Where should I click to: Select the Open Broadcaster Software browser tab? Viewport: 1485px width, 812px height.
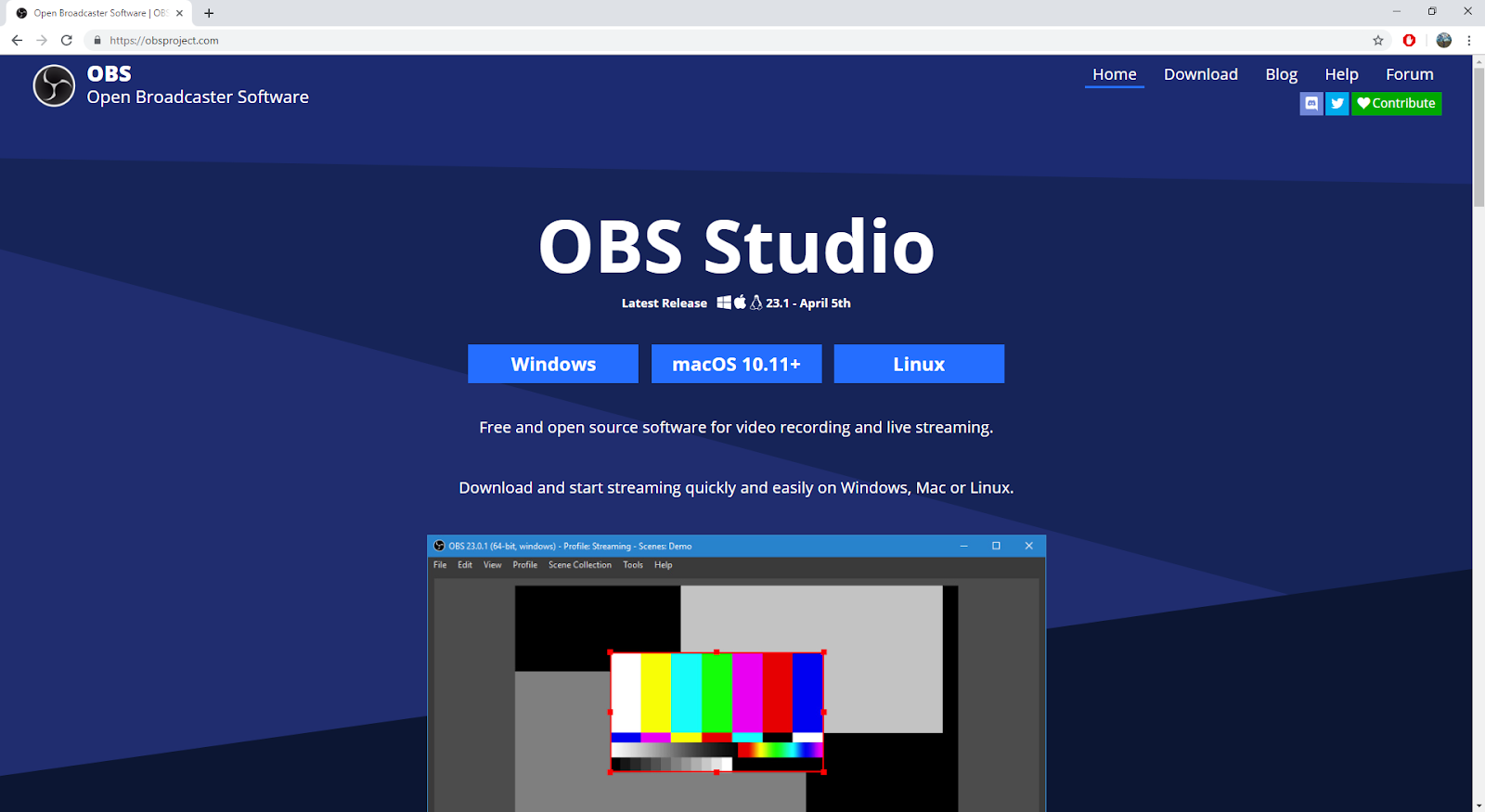click(100, 13)
